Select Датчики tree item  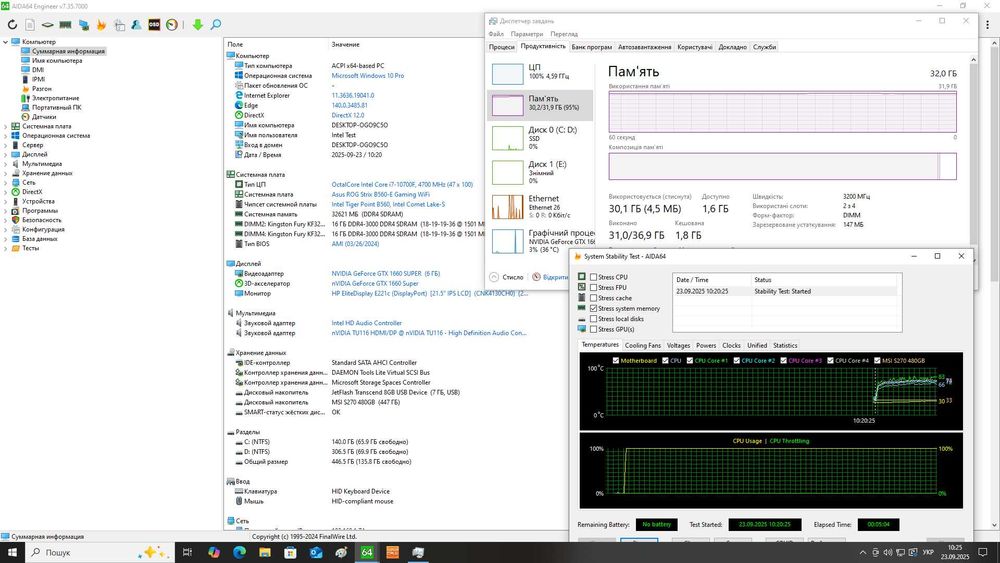click(x=44, y=117)
